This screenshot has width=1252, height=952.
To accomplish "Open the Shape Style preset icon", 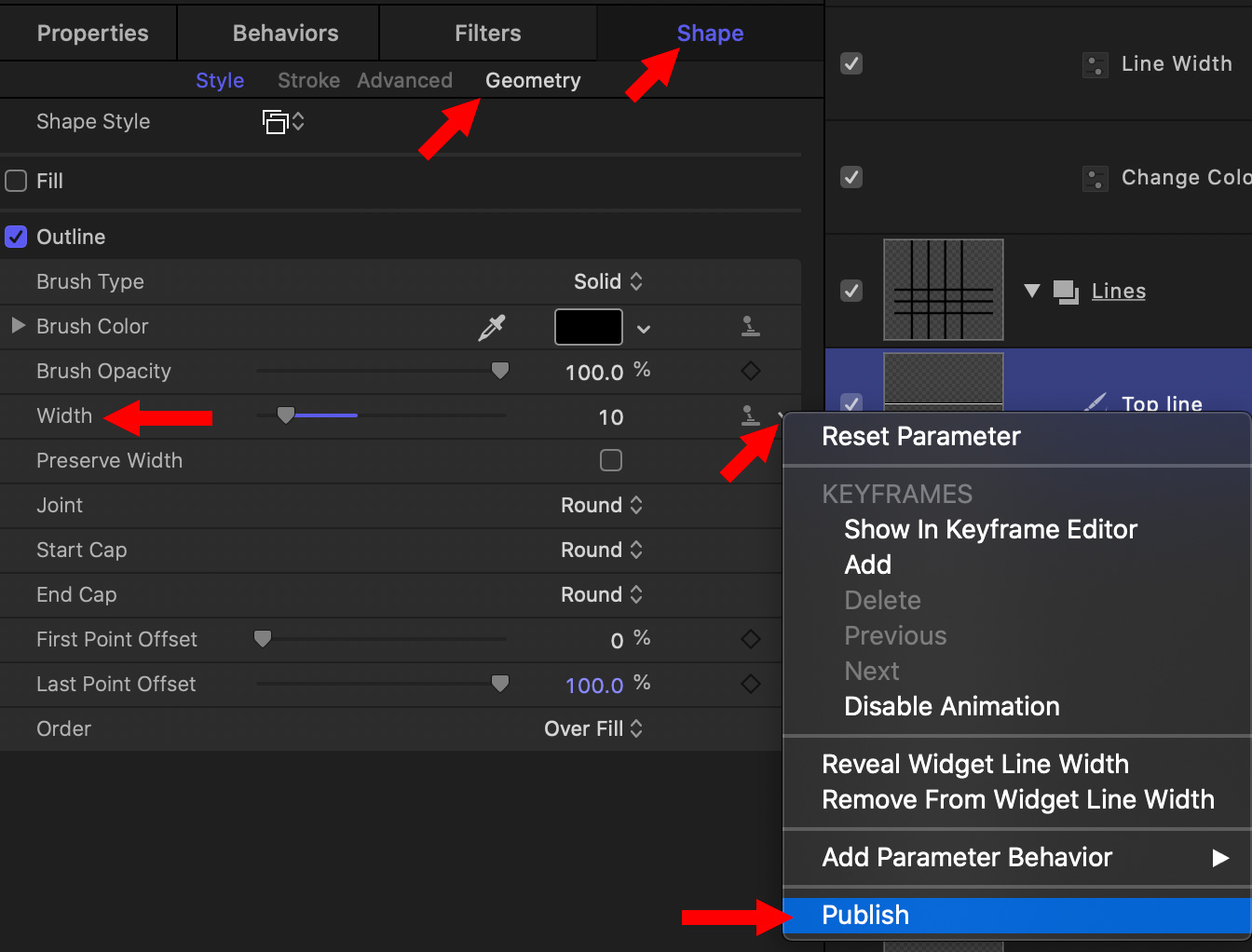I will (275, 122).
